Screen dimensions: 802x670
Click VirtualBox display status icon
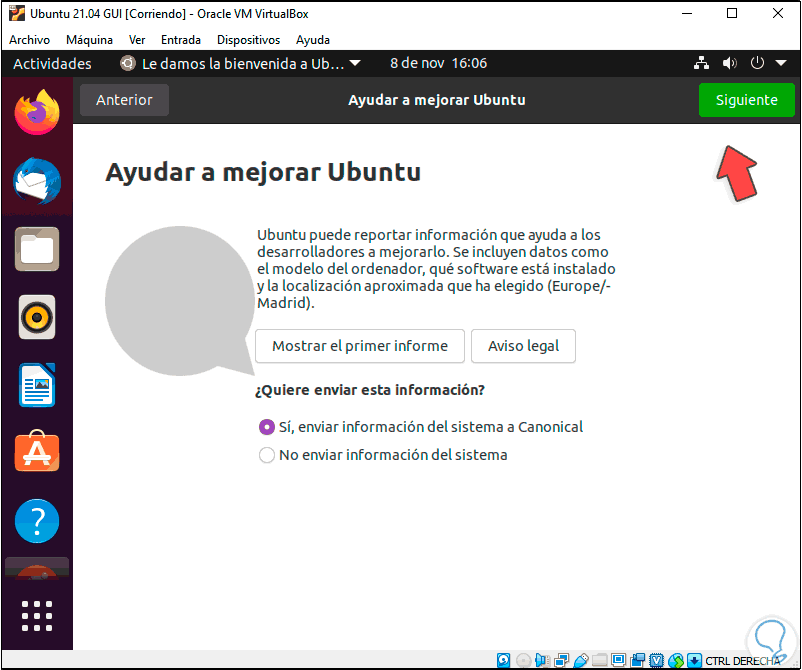[618, 660]
